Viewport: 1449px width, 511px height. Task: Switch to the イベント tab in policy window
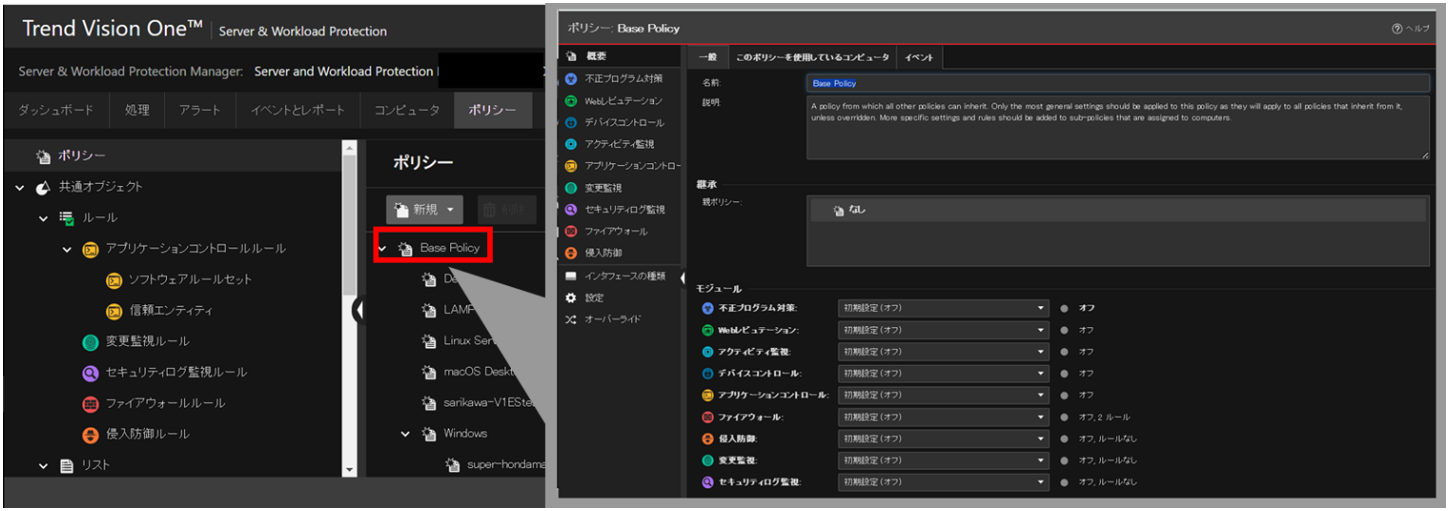coord(919,58)
